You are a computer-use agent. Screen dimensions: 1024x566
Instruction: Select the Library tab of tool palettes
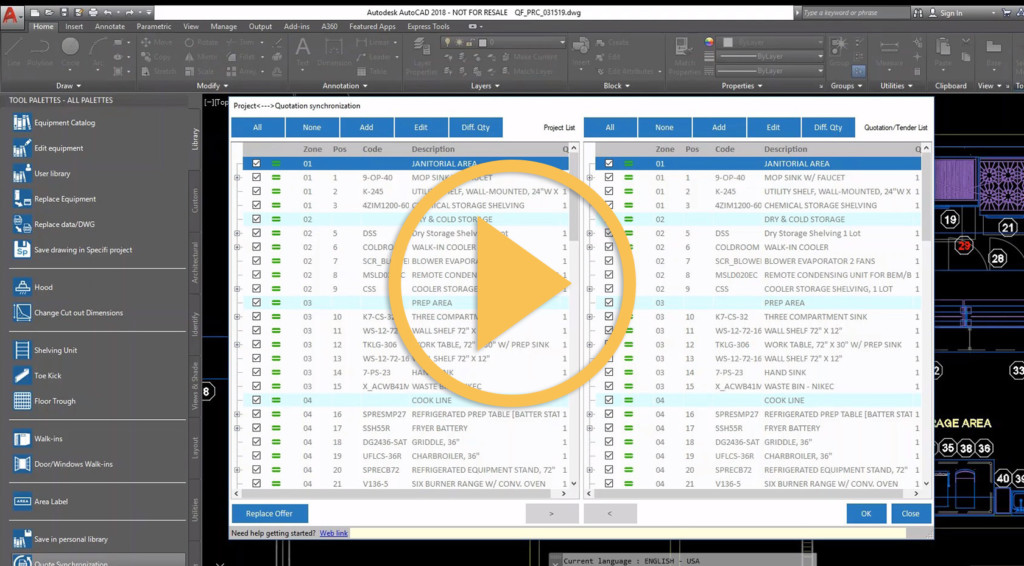[x=195, y=139]
